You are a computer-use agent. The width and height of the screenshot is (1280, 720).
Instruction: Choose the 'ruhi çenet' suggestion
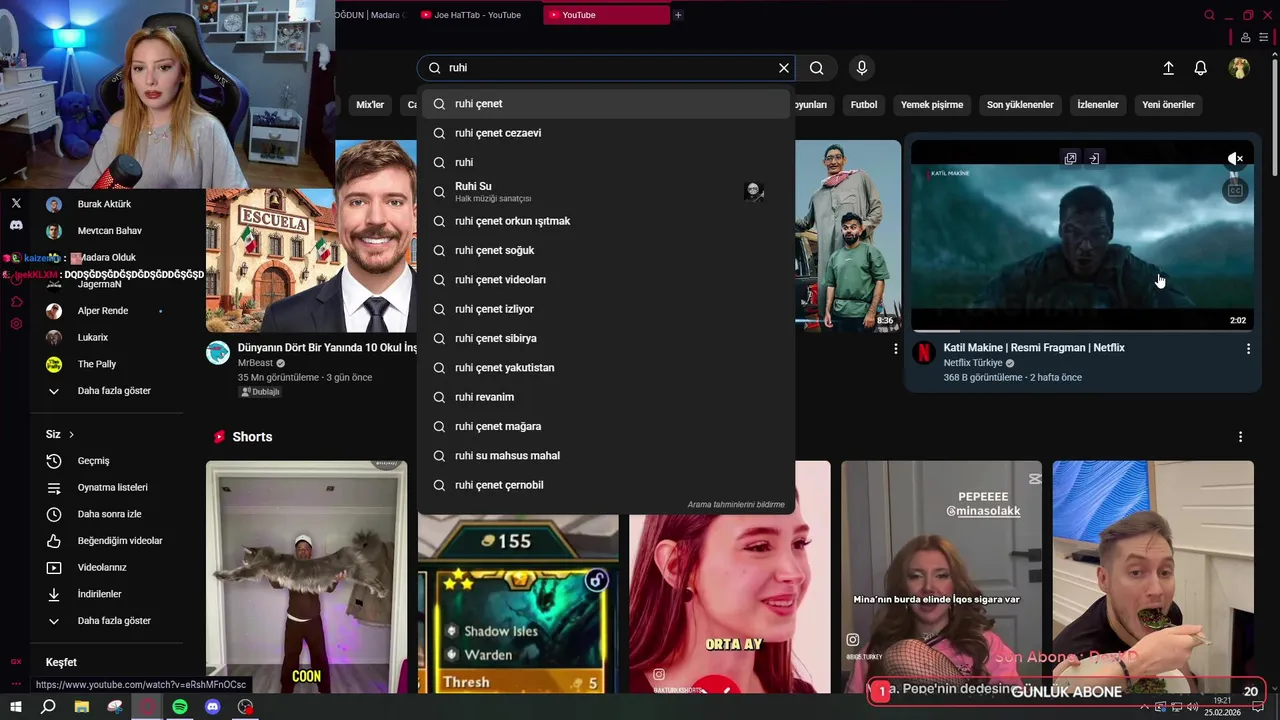[x=606, y=104]
